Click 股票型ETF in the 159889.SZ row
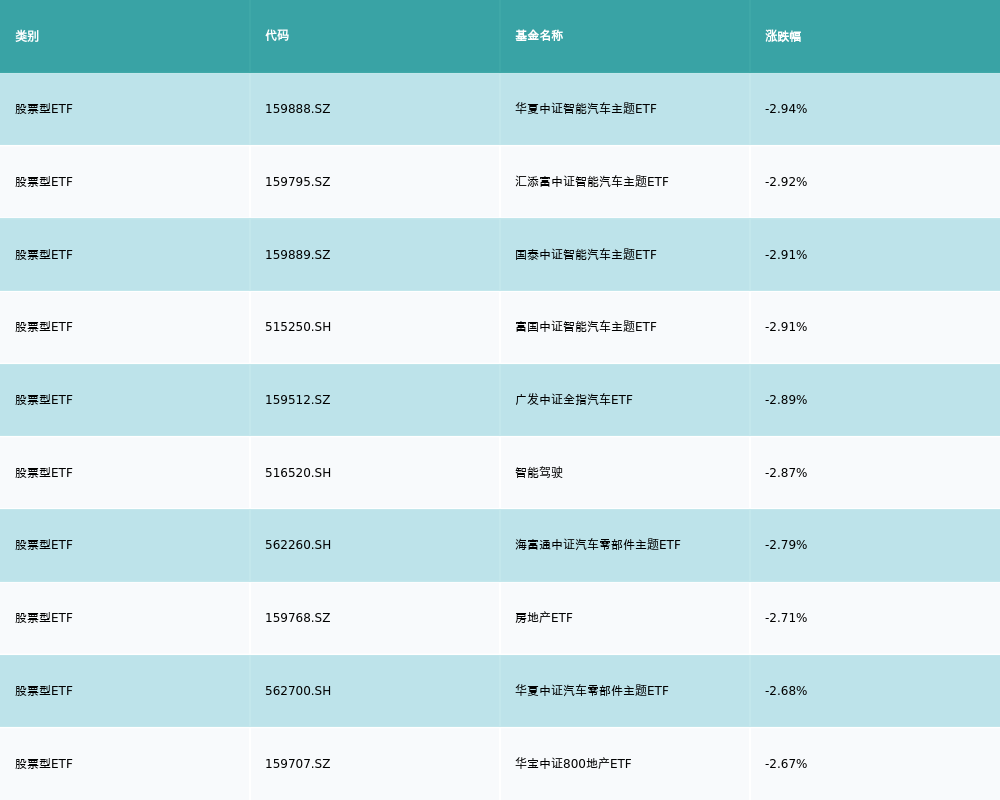 coord(44,255)
